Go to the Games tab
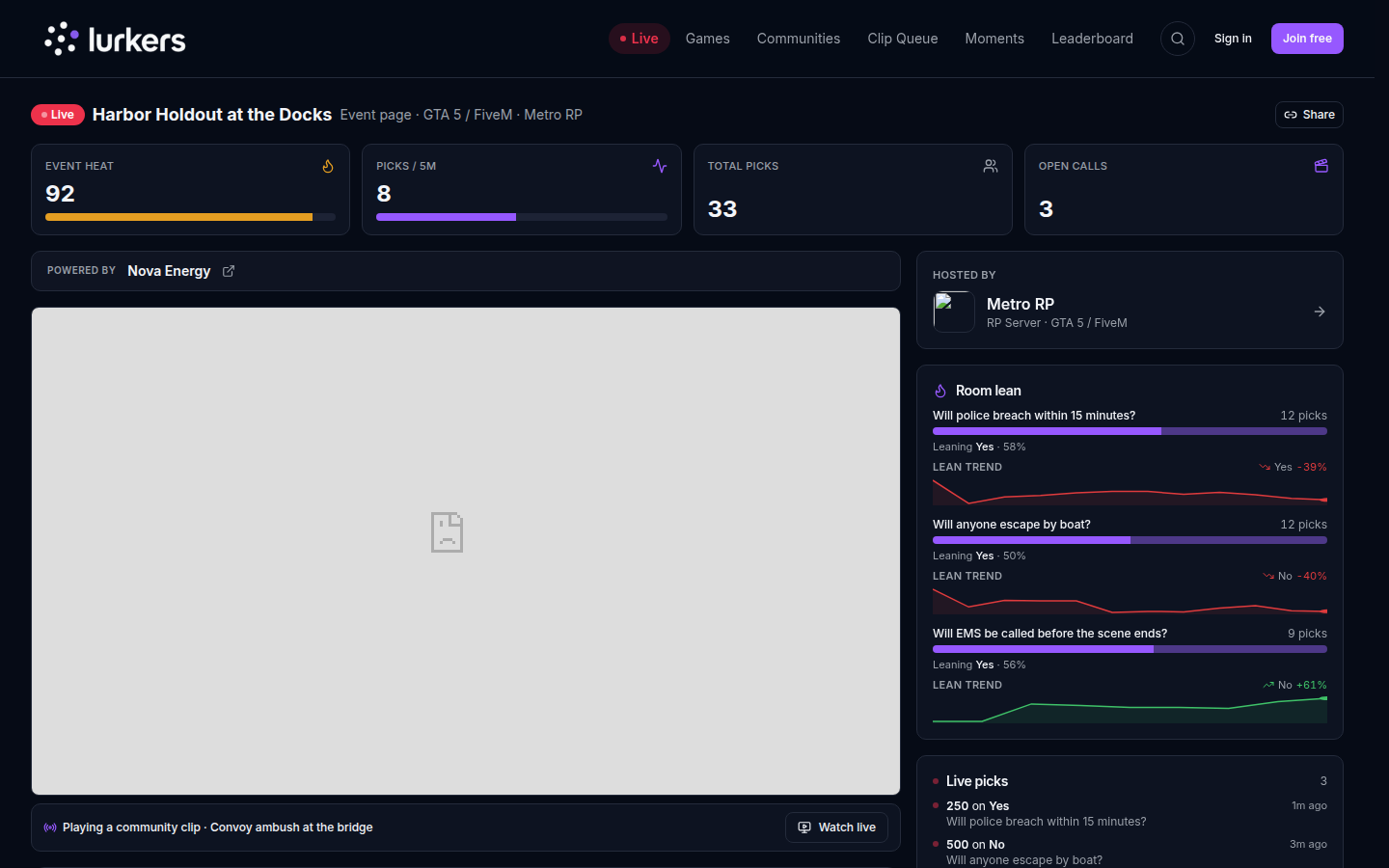Viewport: 1389px width, 868px height. (707, 39)
